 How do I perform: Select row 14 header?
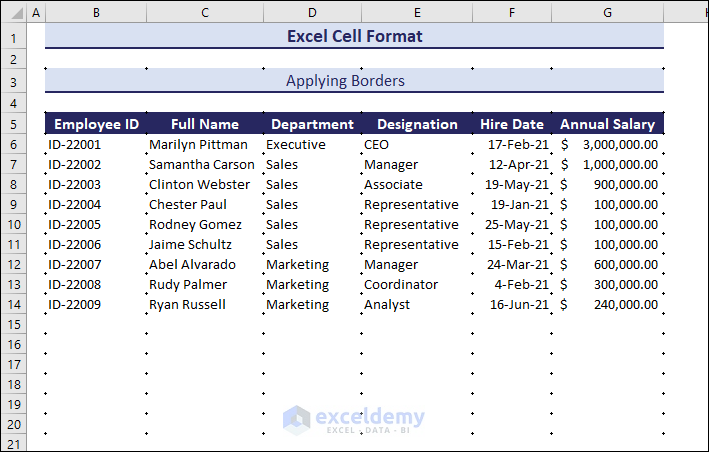(14, 305)
